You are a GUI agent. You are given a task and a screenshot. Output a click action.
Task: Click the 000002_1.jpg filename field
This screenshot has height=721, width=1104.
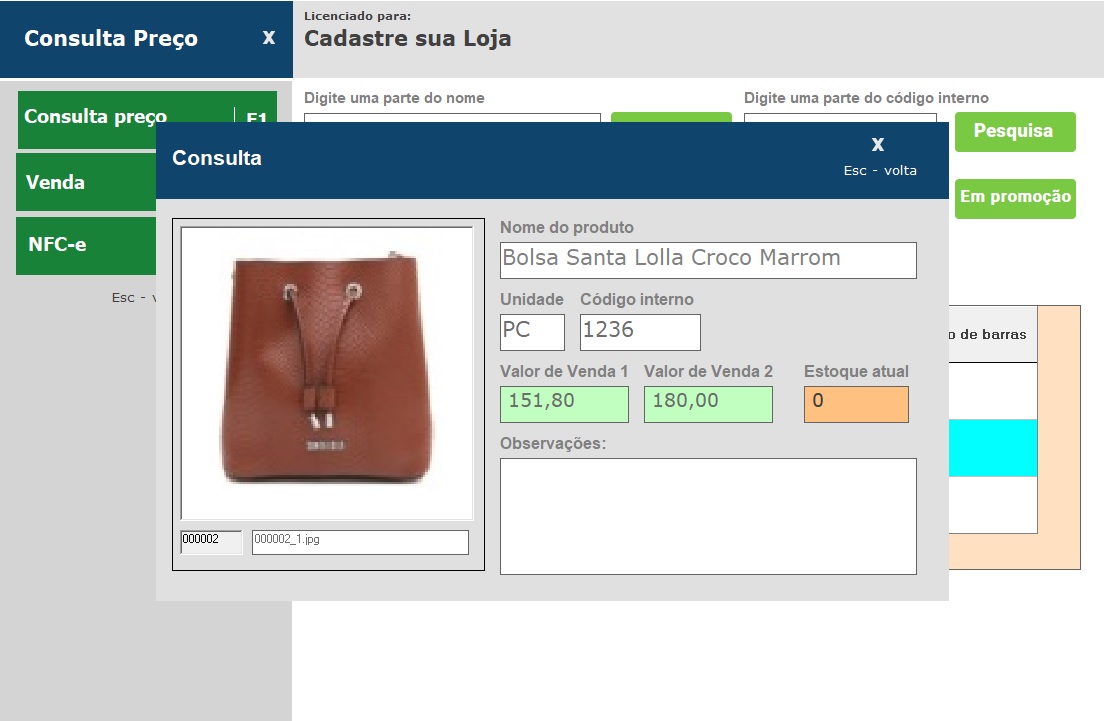(360, 541)
